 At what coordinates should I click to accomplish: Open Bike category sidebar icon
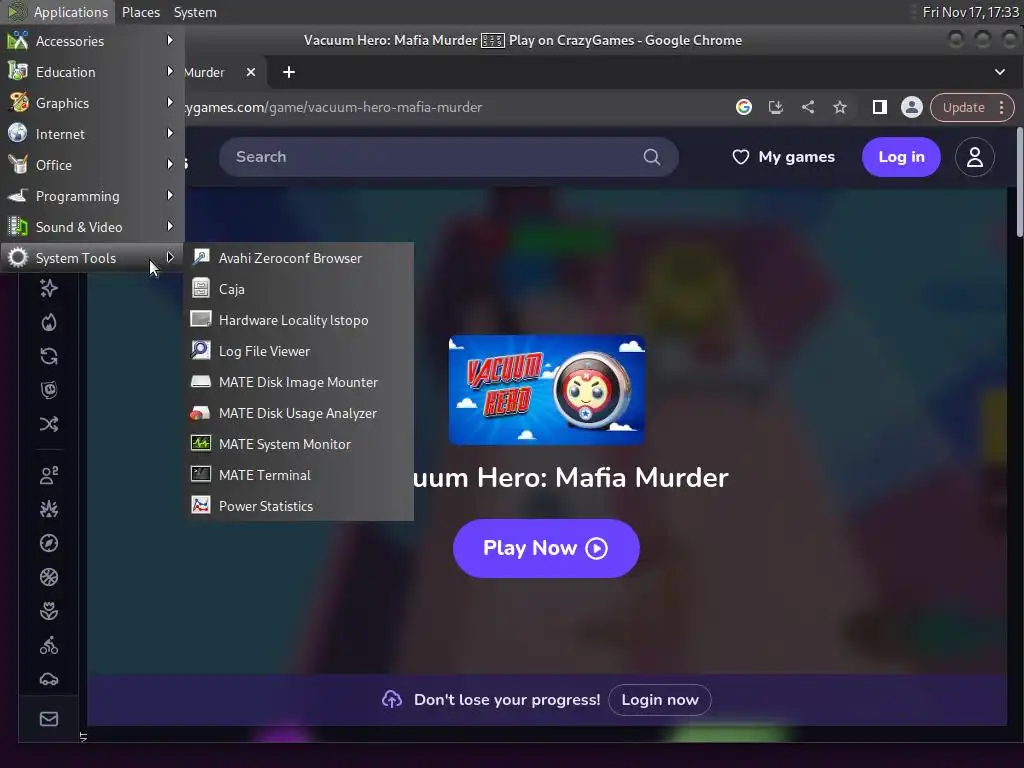tap(49, 645)
